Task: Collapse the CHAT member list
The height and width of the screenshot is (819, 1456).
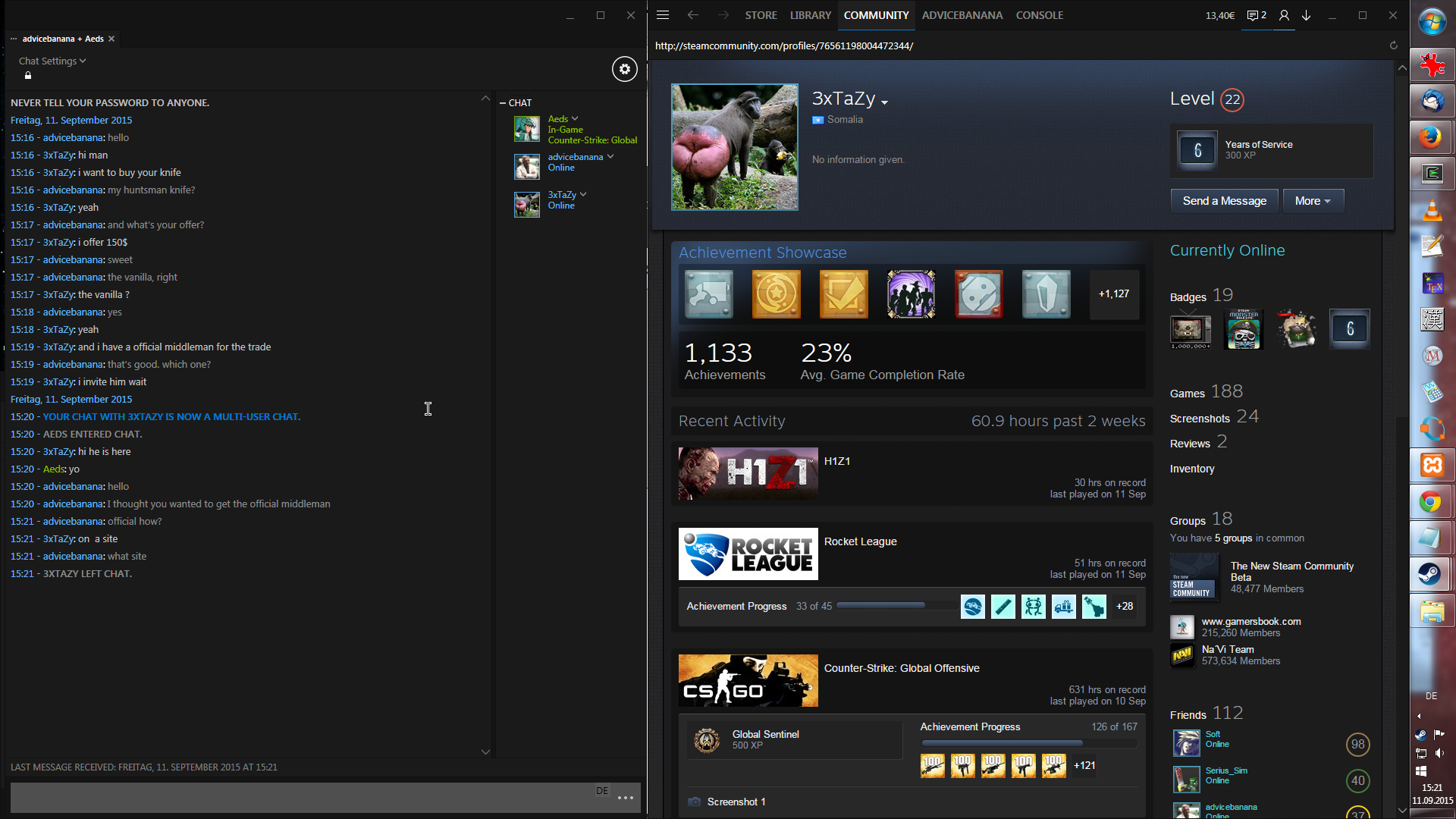Action: click(x=503, y=102)
